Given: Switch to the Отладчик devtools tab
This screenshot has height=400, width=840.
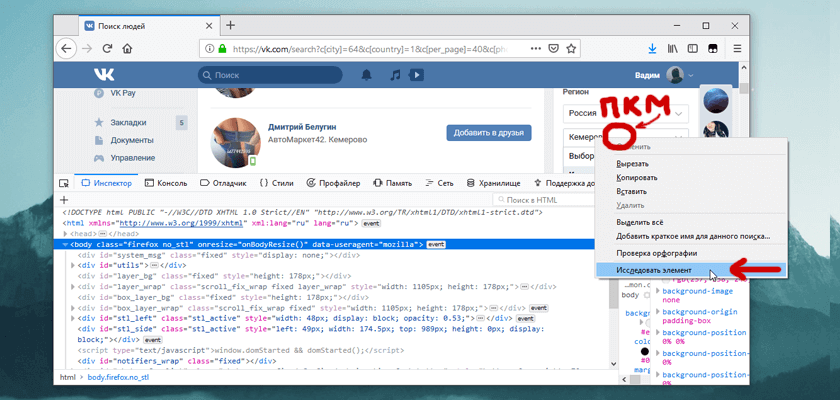Looking at the screenshot, I should [x=223, y=183].
